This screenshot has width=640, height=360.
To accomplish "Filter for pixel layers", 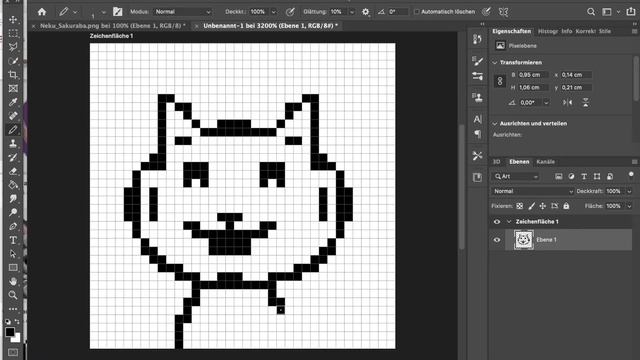I will [558, 176].
